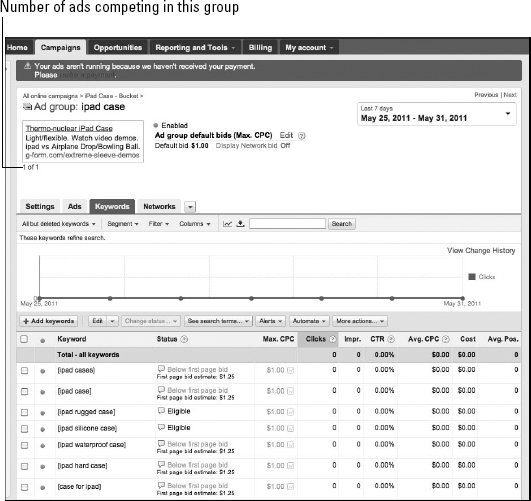Viewport: 531px width, 501px height.
Task: Click the download report icon
Action: click(240, 224)
